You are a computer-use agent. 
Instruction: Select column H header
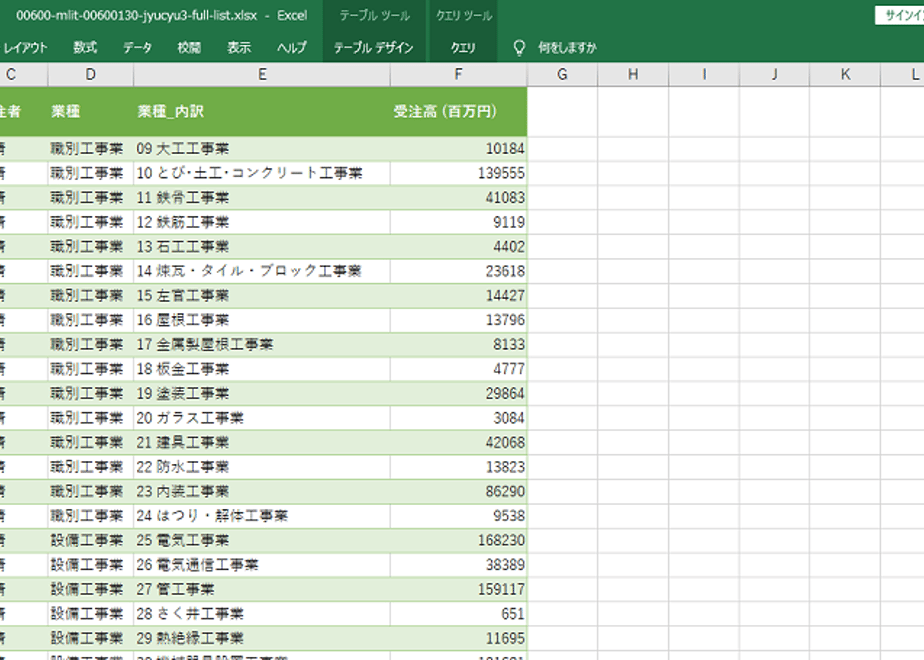tap(633, 74)
